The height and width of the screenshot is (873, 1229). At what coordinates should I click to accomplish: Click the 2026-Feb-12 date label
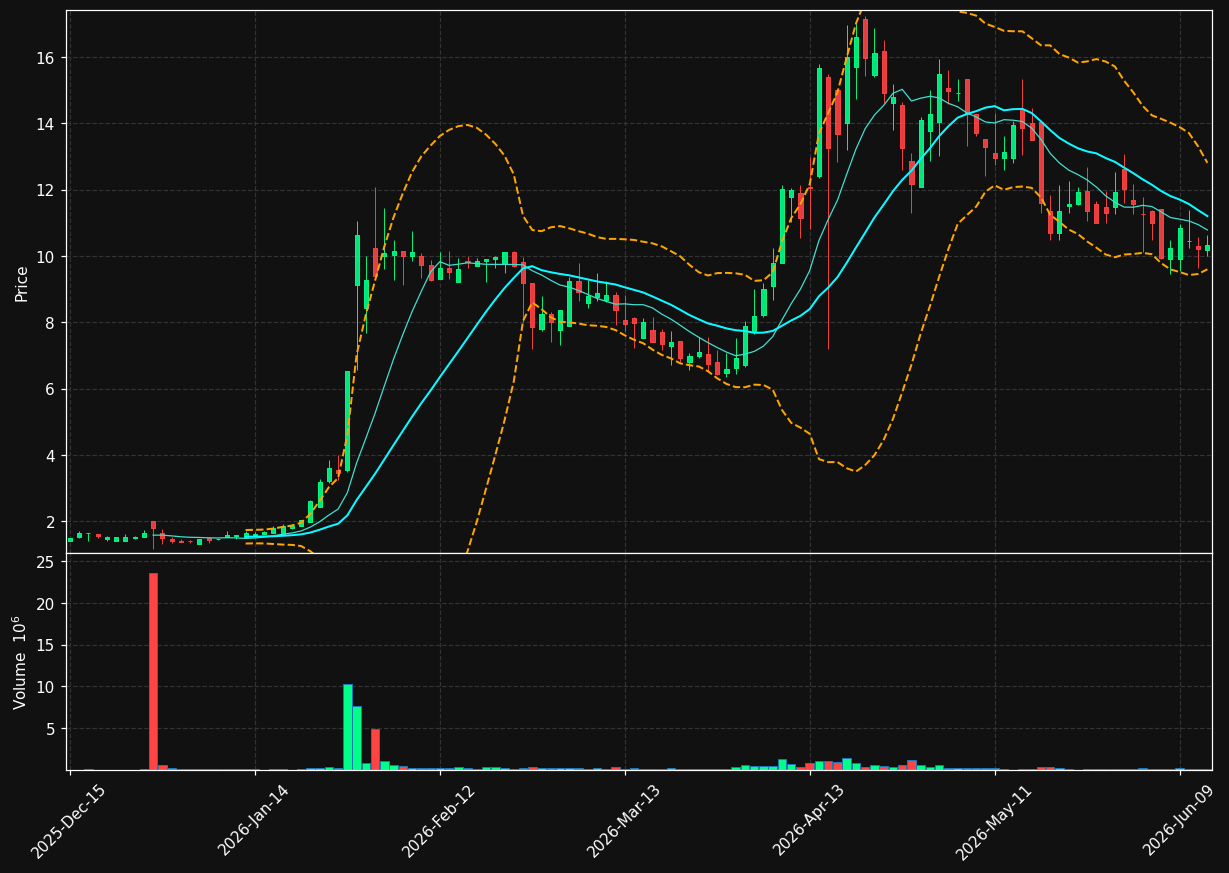439,821
